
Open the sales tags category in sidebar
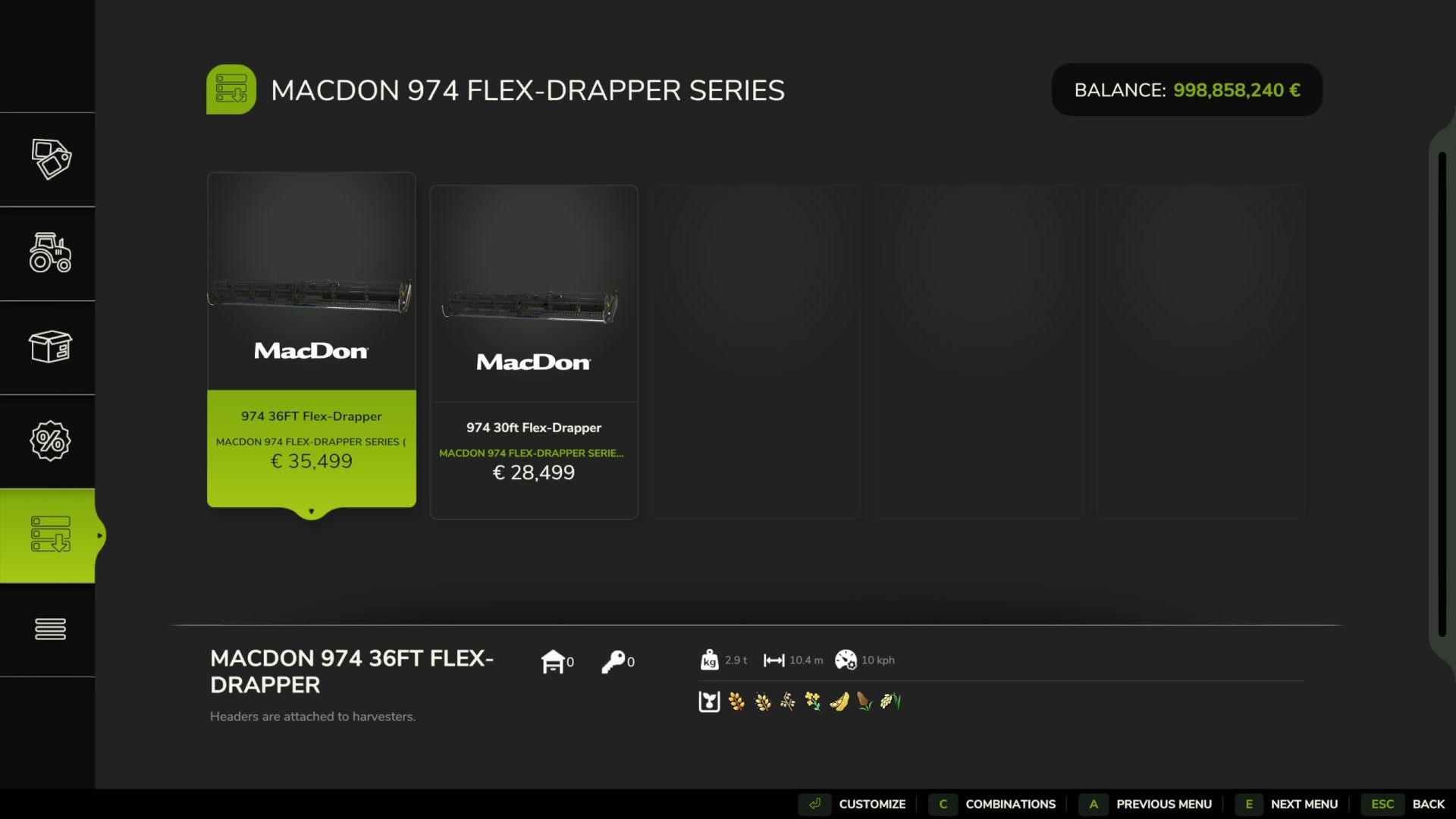coord(50,159)
